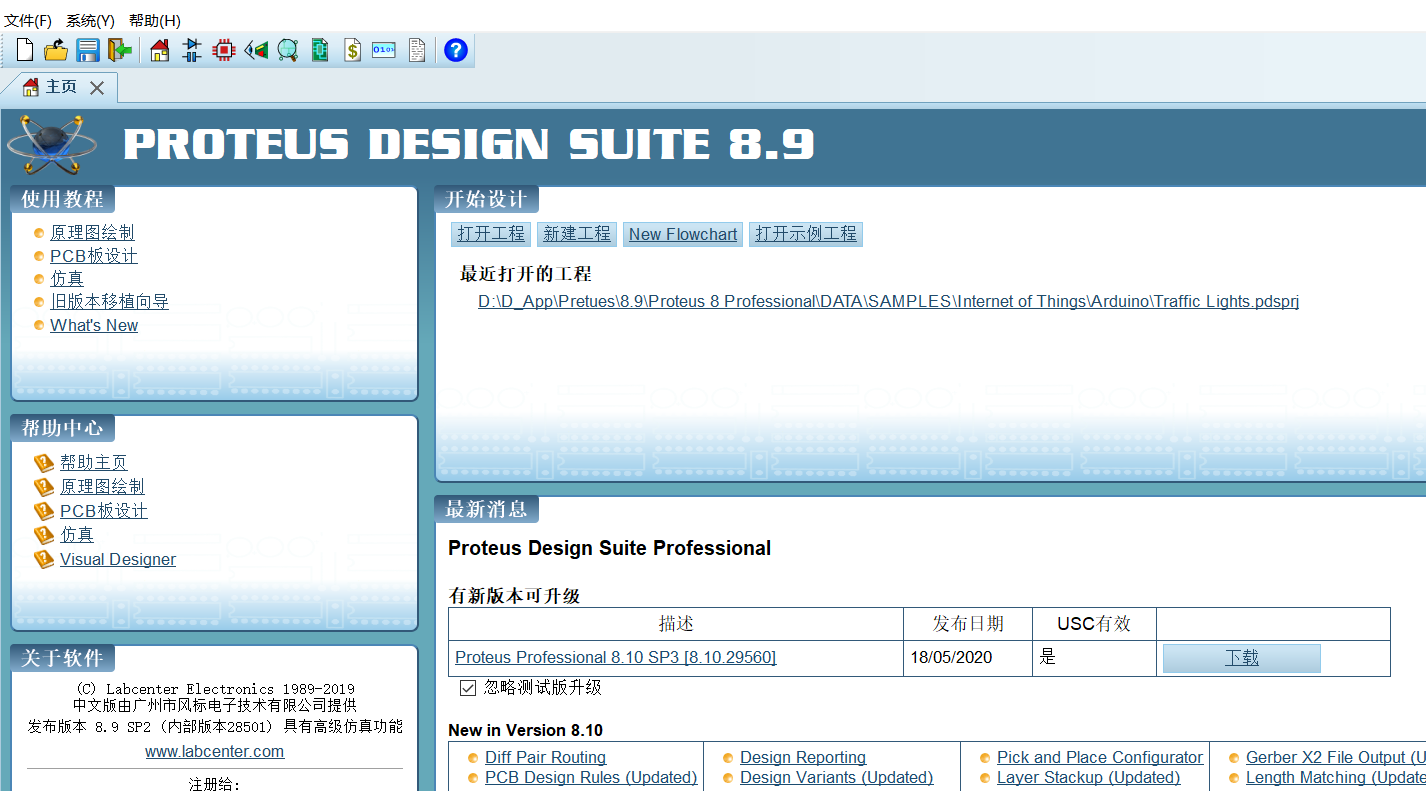
Task: Open the 系统(Y) menu
Action: click(x=90, y=20)
